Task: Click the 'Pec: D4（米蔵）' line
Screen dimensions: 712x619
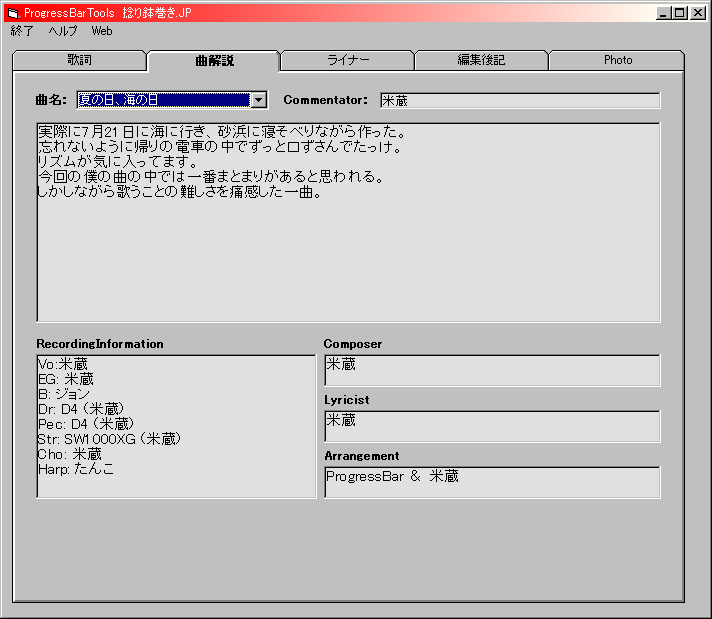Action: [x=86, y=424]
